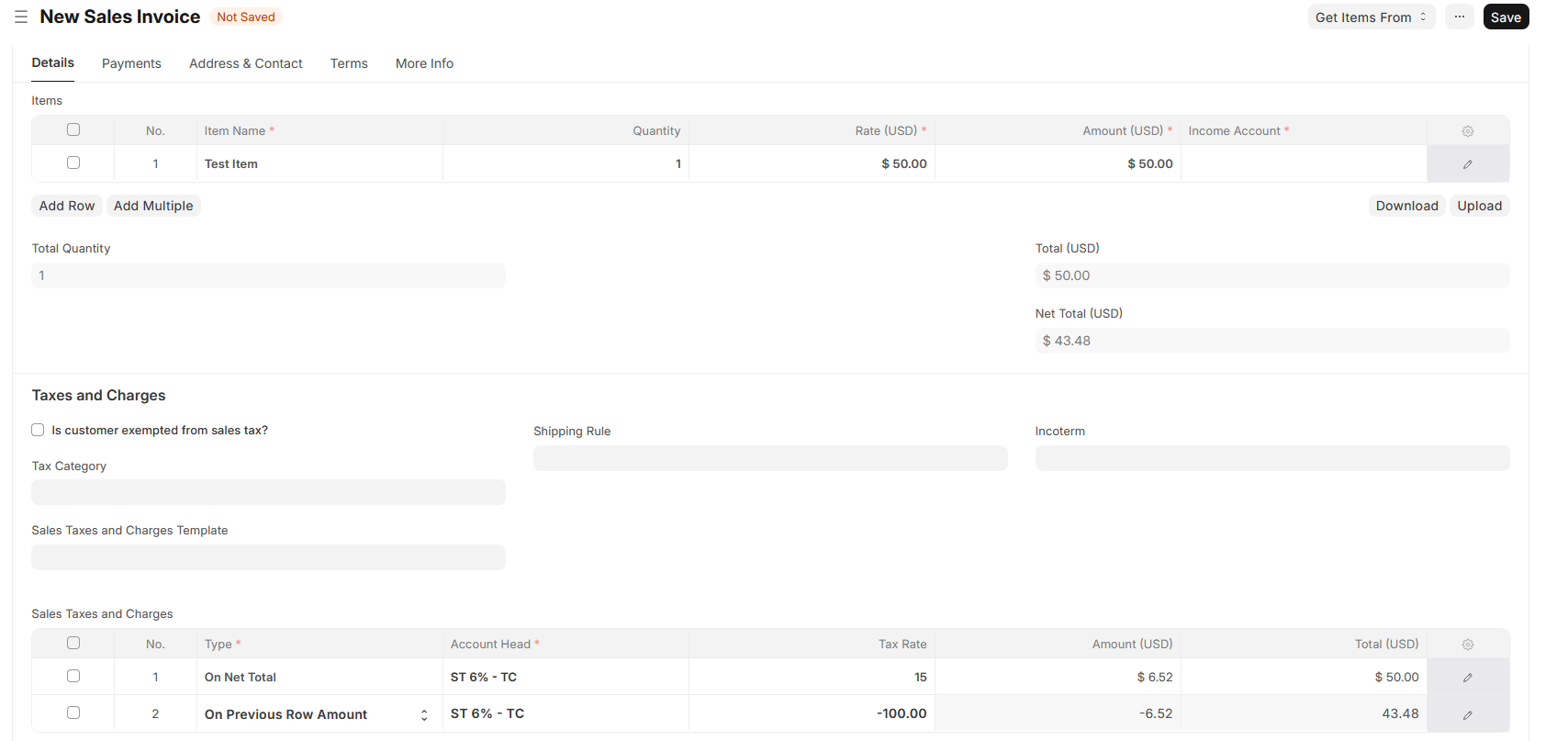Open the three-dot more actions menu
Image resolution: width=1568 pixels, height=741 pixels.
coord(1459,17)
